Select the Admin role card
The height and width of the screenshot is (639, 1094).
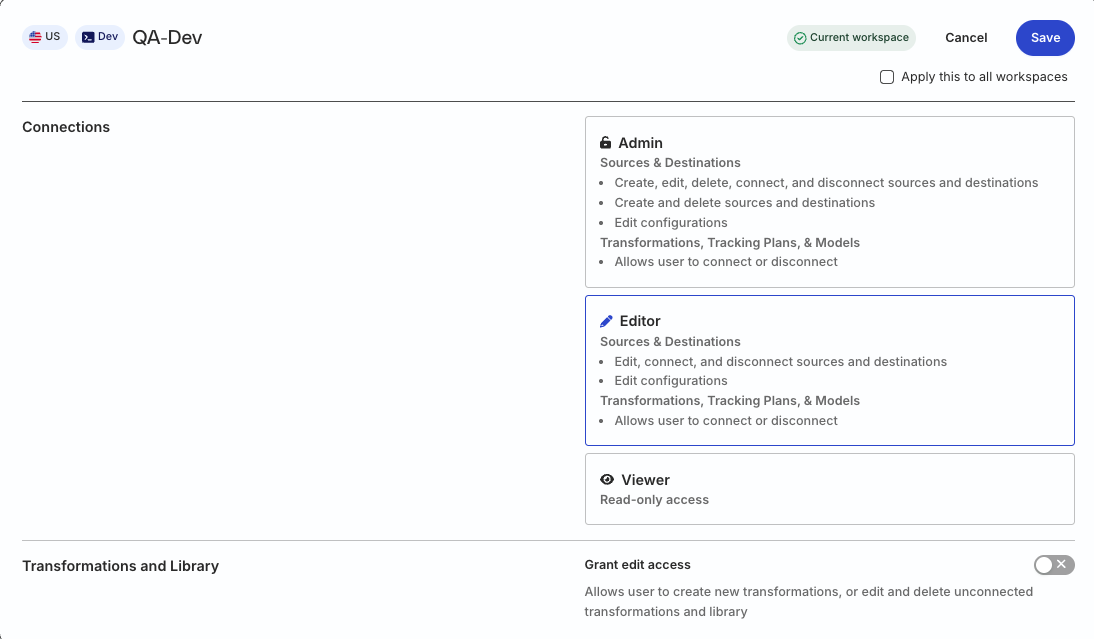pyautogui.click(x=829, y=200)
